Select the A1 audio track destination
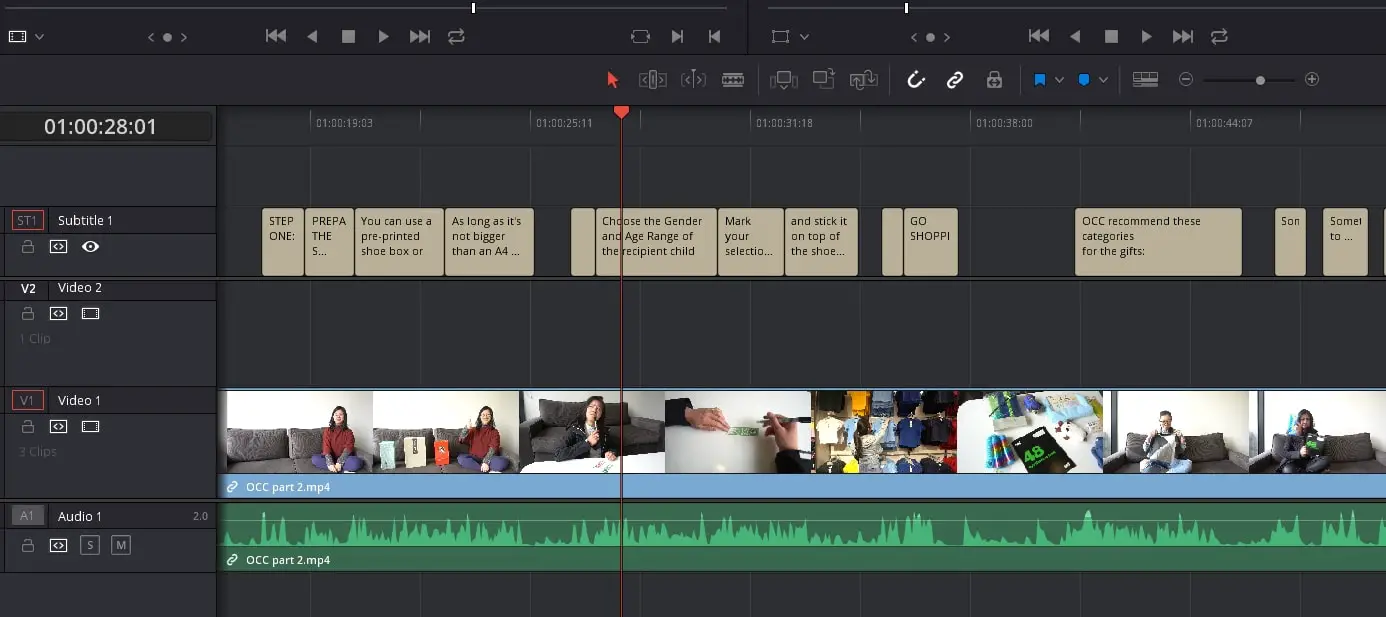Screen dimensions: 1386x617 pyautogui.click(x=28, y=516)
